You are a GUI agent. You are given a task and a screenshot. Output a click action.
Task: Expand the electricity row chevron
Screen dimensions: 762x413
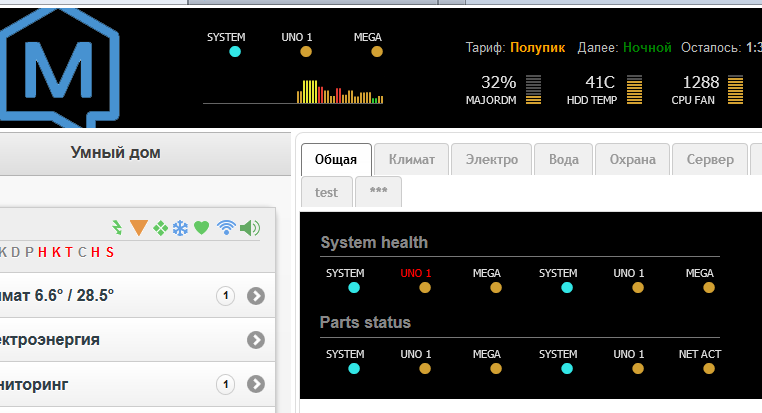click(256, 340)
